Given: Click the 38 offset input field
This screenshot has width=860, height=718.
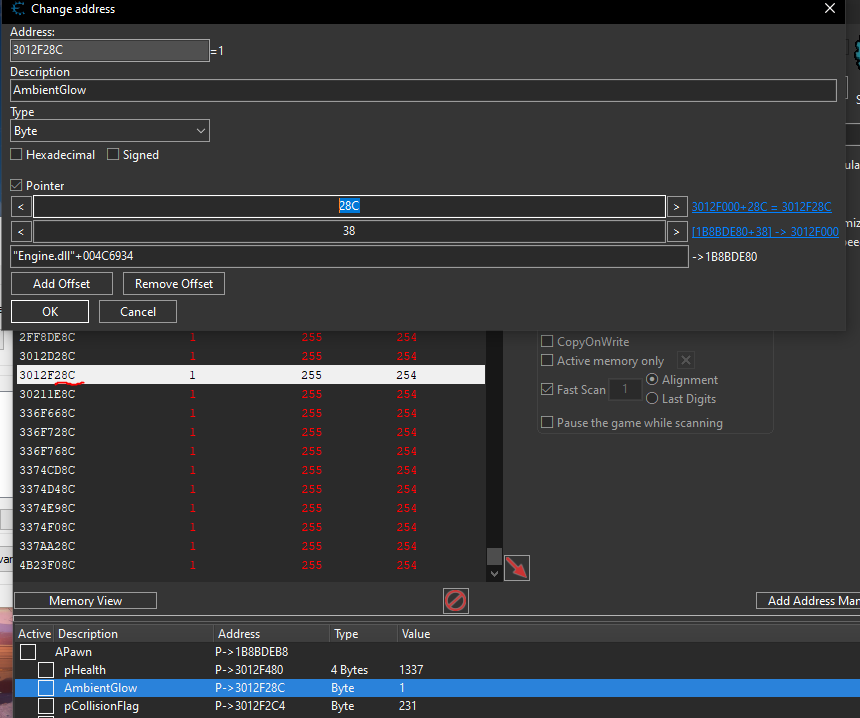Looking at the screenshot, I should click(349, 231).
